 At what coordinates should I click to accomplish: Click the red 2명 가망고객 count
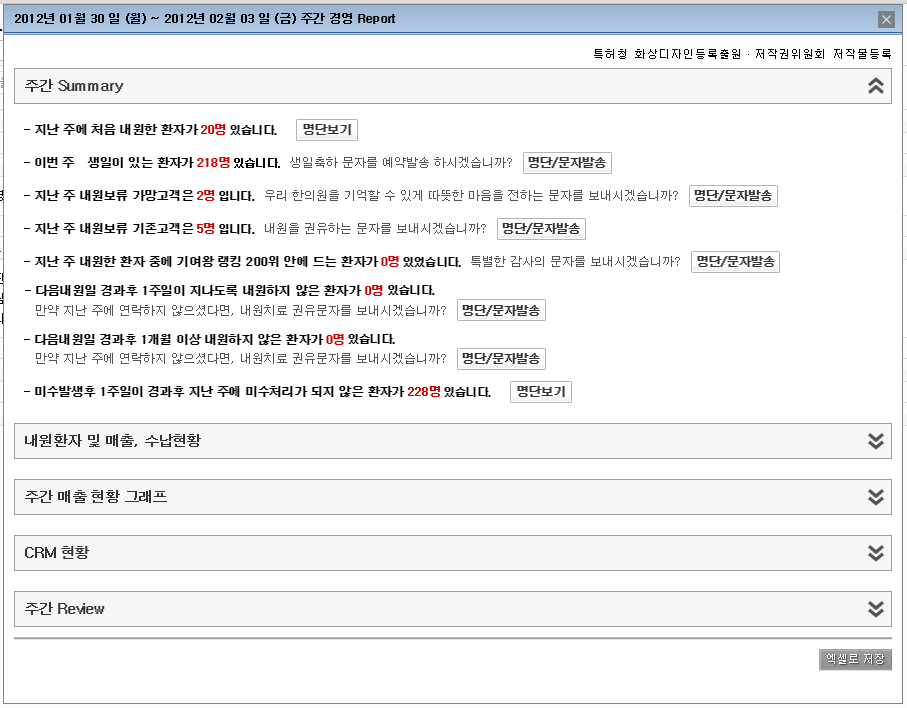(205, 196)
